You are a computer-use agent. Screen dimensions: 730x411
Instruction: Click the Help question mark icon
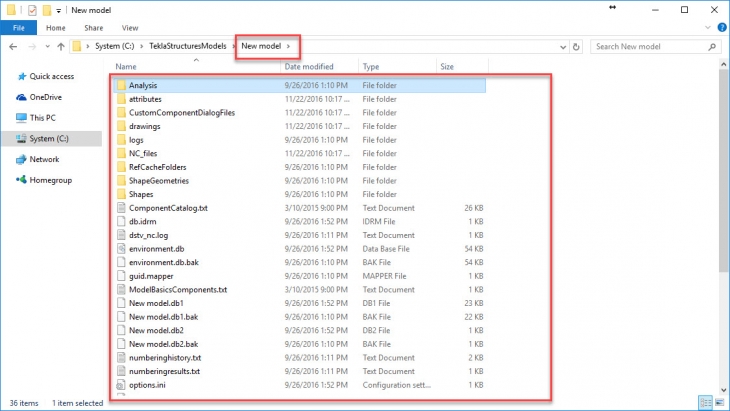720,28
